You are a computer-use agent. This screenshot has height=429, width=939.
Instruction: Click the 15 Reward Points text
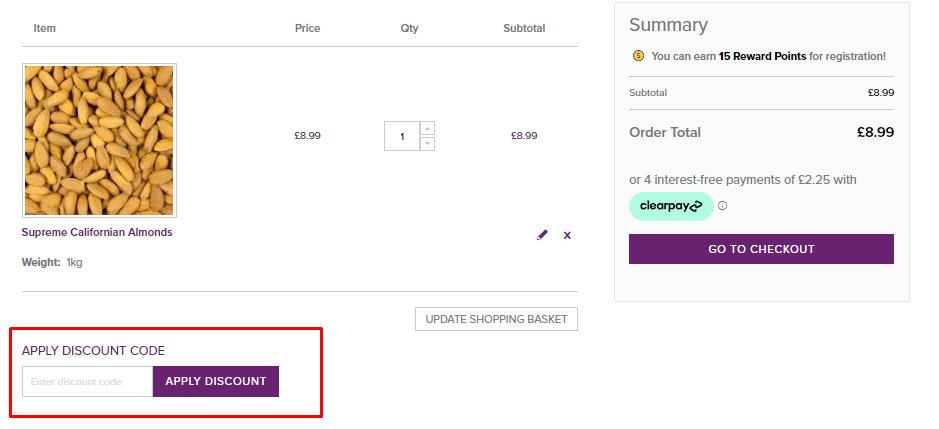point(762,56)
